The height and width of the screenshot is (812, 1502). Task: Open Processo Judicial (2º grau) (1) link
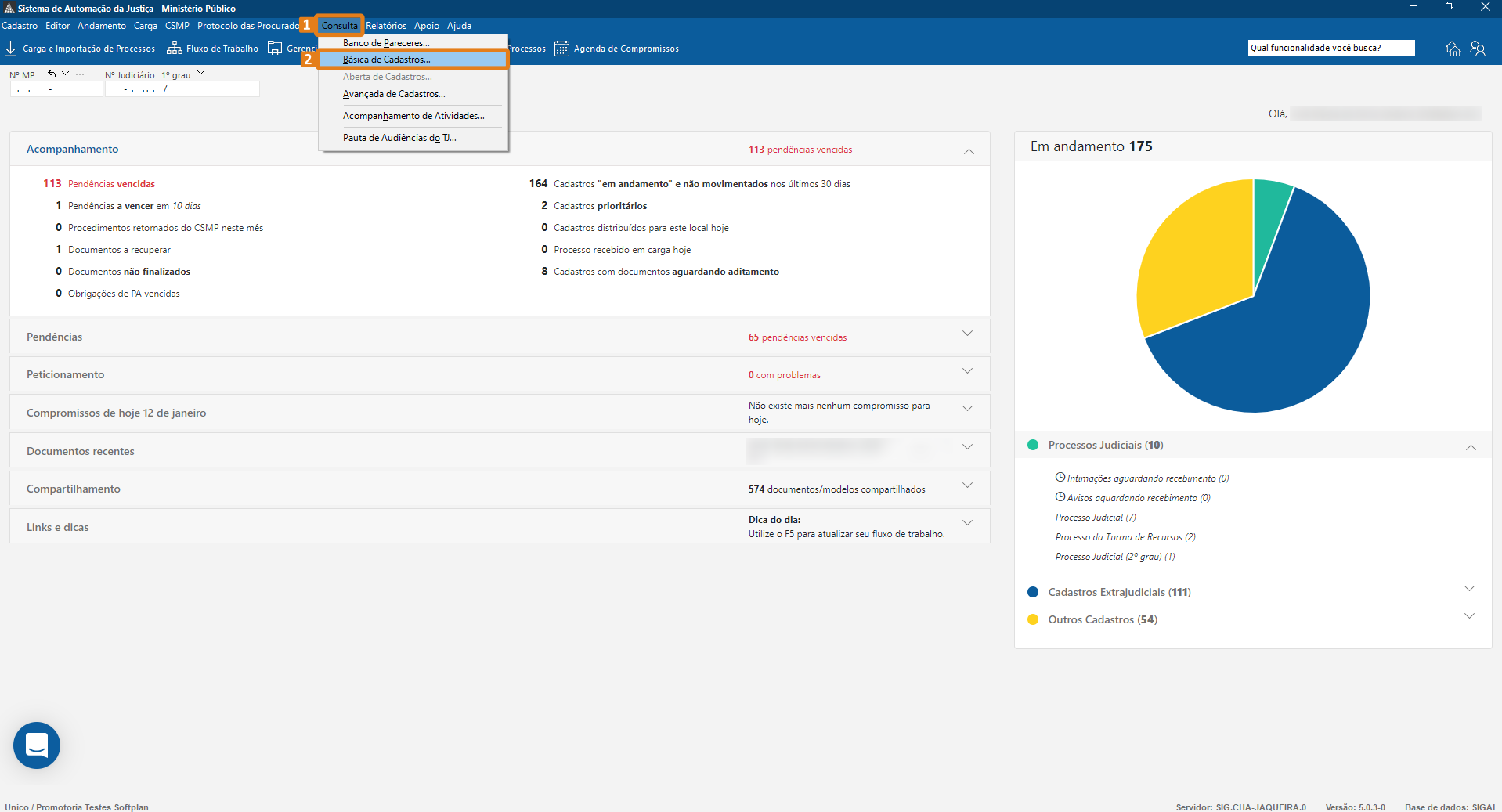click(1115, 557)
